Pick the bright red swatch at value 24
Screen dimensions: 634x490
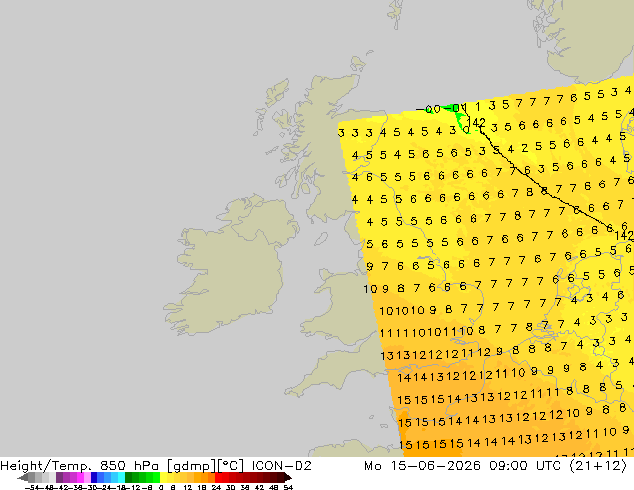click(218, 477)
